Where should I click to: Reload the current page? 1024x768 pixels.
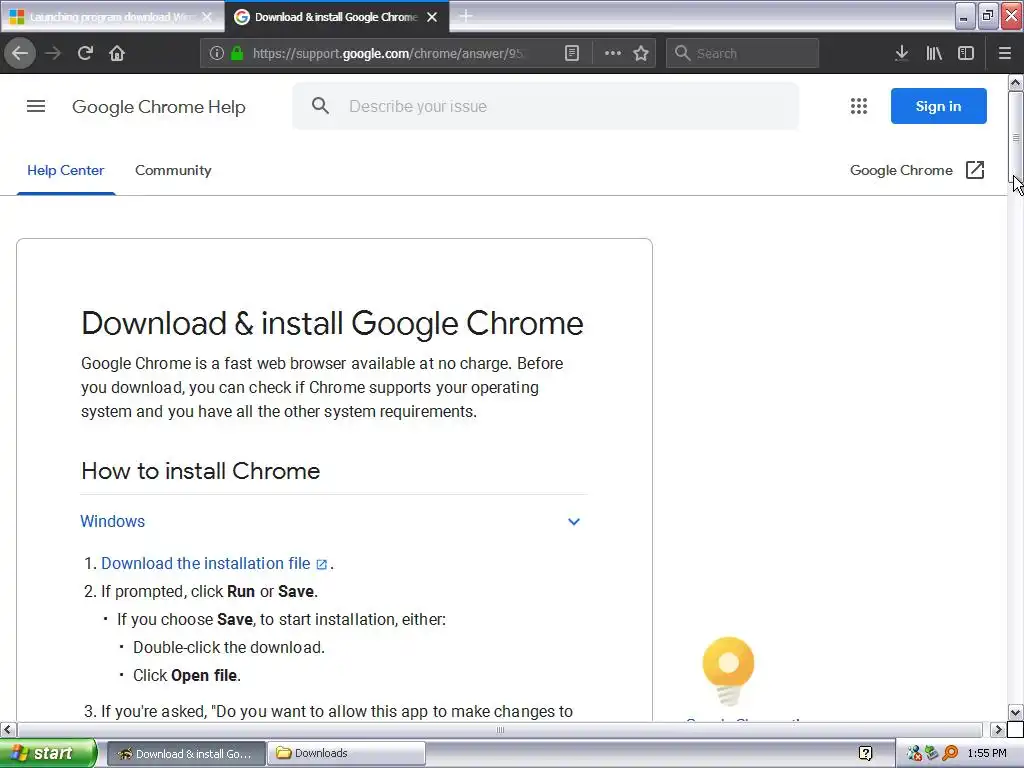[85, 53]
